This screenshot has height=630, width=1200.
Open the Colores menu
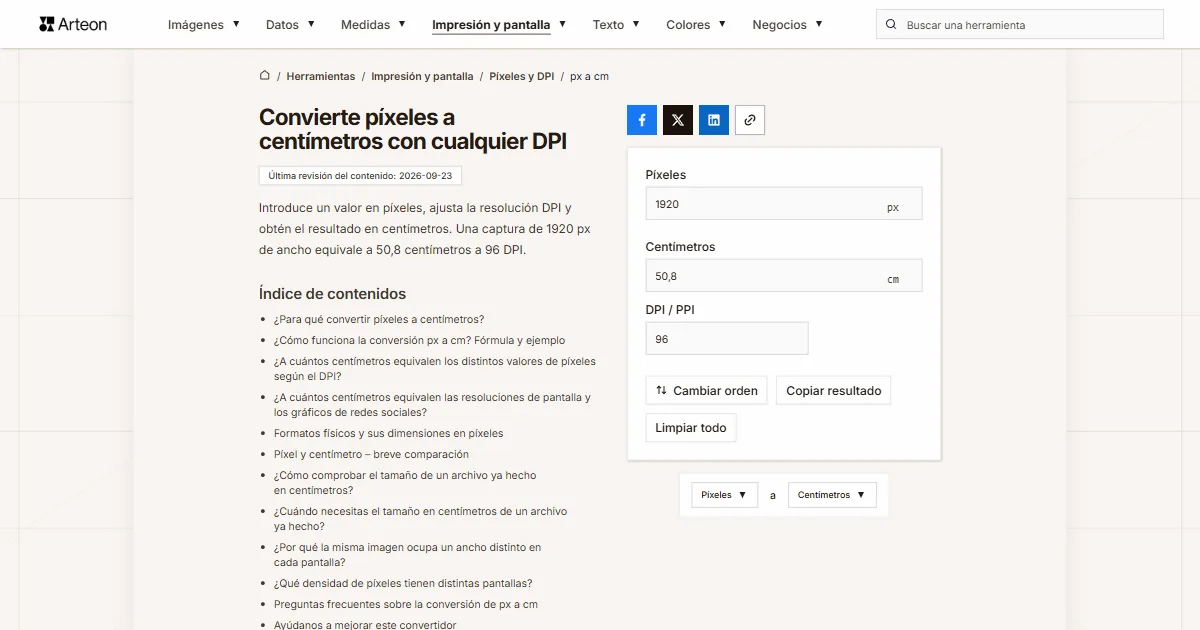pyautogui.click(x=696, y=24)
